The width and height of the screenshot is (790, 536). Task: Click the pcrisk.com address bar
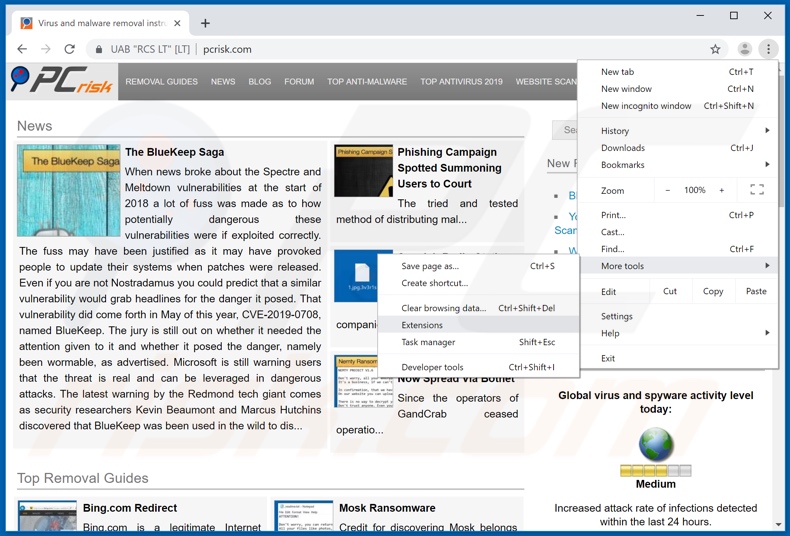pos(400,49)
